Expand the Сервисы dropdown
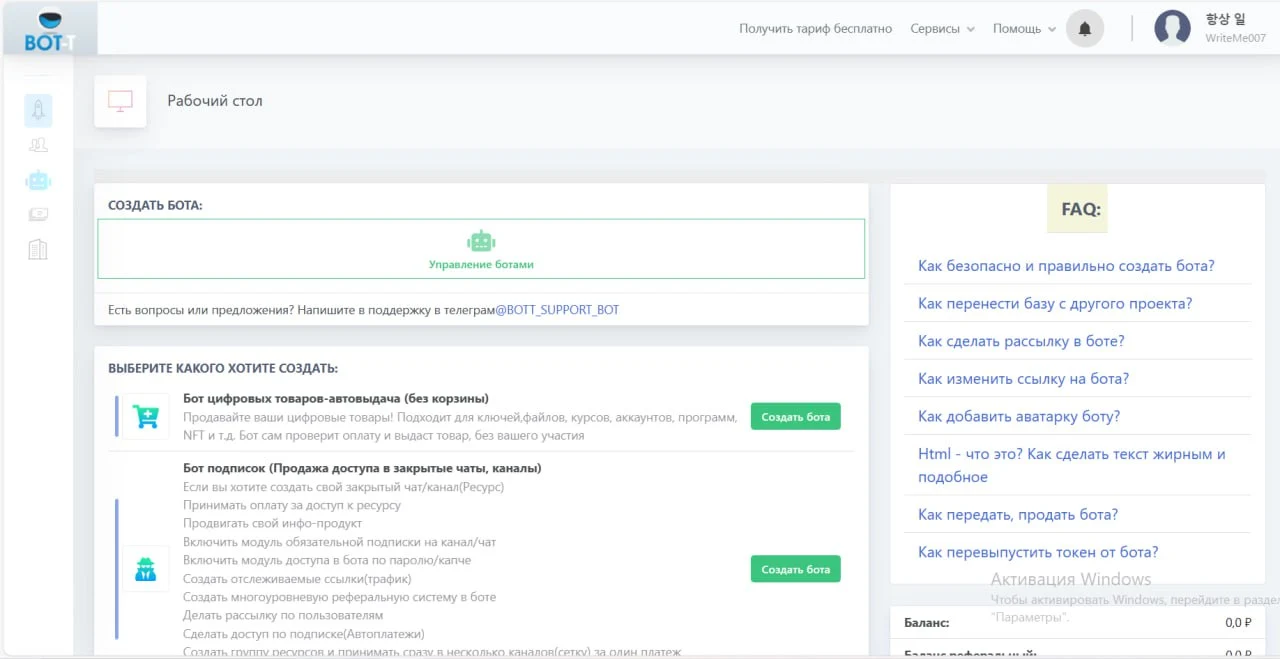The height and width of the screenshot is (659, 1280). 942,29
